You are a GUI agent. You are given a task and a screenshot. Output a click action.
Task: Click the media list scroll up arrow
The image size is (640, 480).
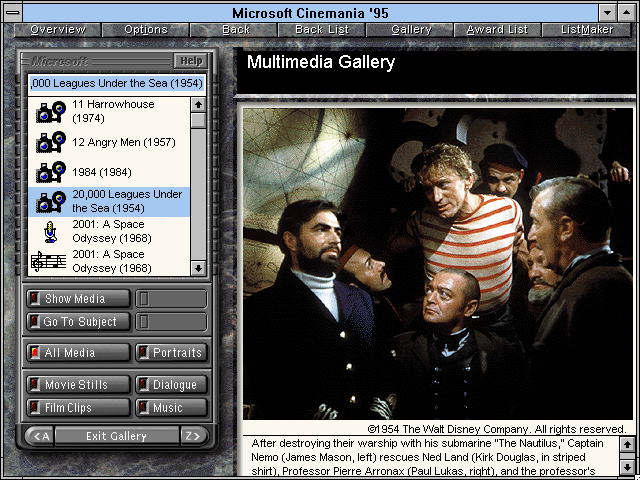[x=198, y=105]
